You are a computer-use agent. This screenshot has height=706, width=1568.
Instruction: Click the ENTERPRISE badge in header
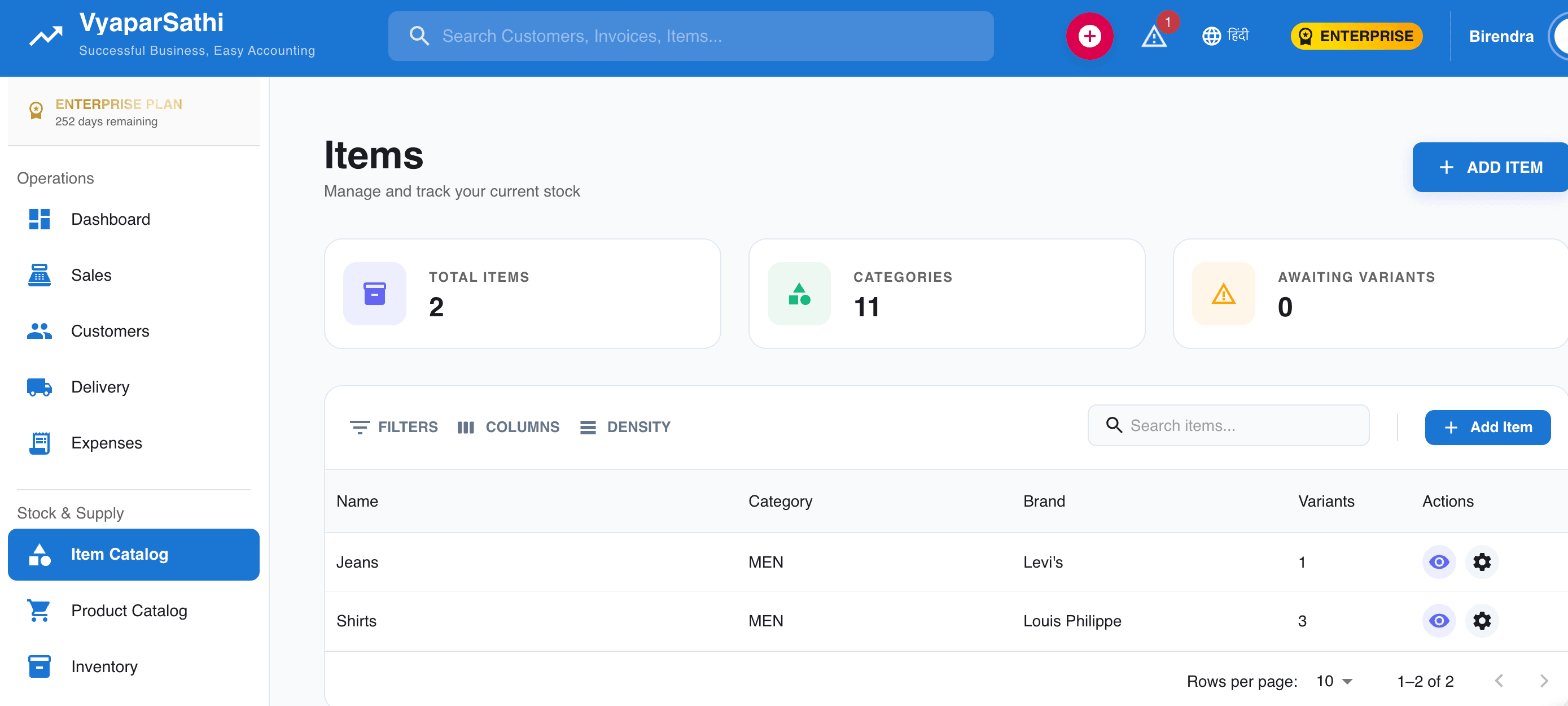pyautogui.click(x=1356, y=36)
